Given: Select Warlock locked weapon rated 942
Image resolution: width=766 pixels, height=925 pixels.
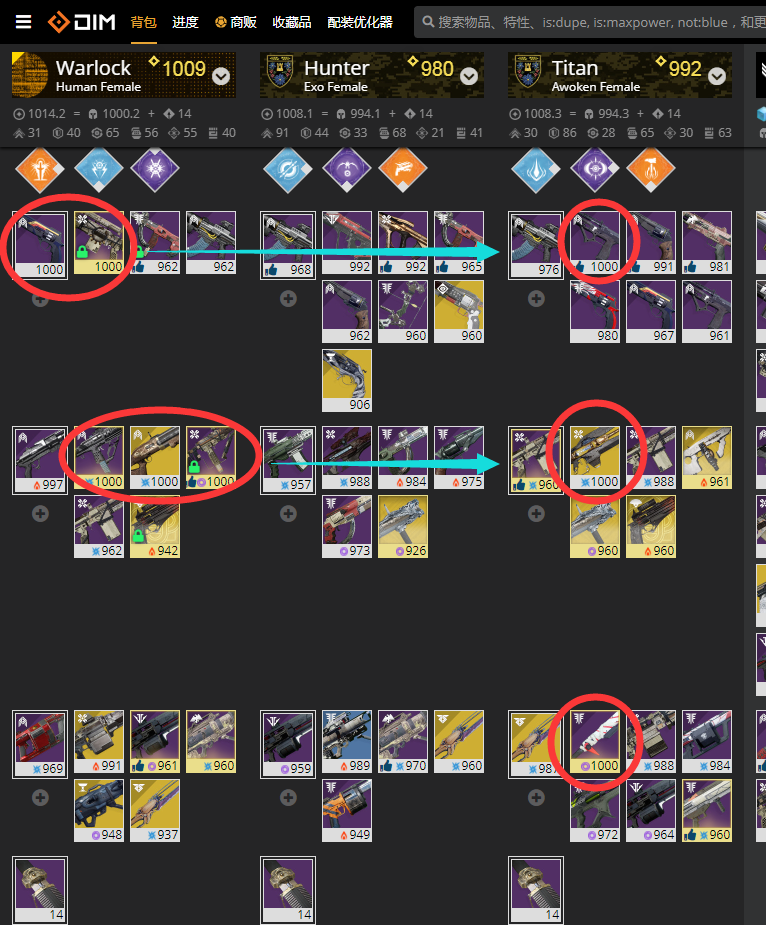Looking at the screenshot, I should [x=155, y=526].
